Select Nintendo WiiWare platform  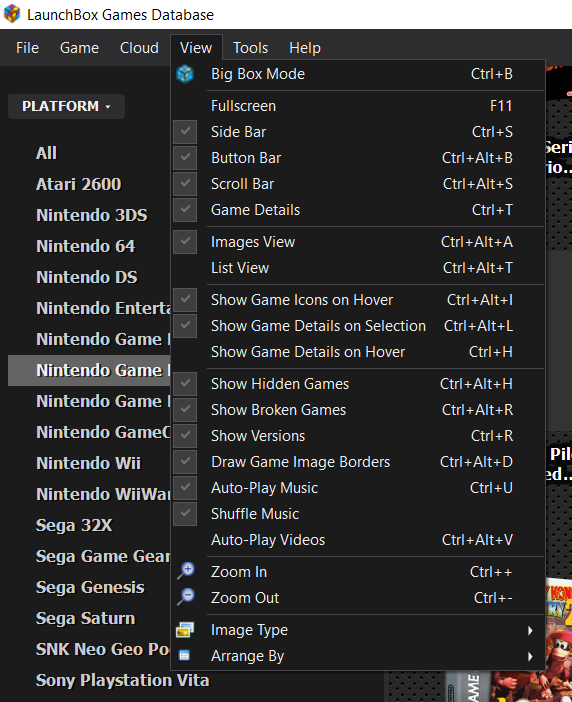click(103, 494)
